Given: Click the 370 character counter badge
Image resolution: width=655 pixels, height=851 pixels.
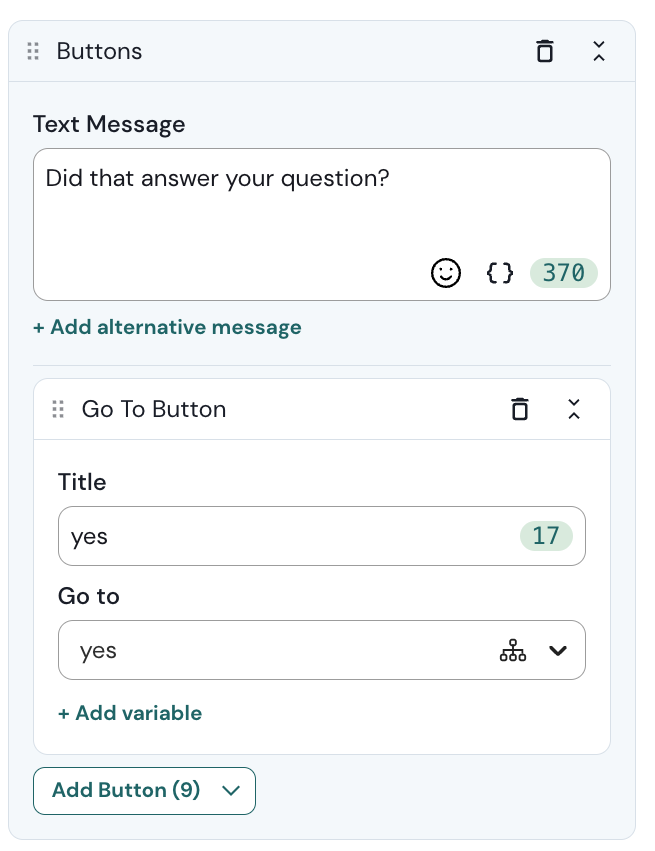Looking at the screenshot, I should pyautogui.click(x=564, y=272).
